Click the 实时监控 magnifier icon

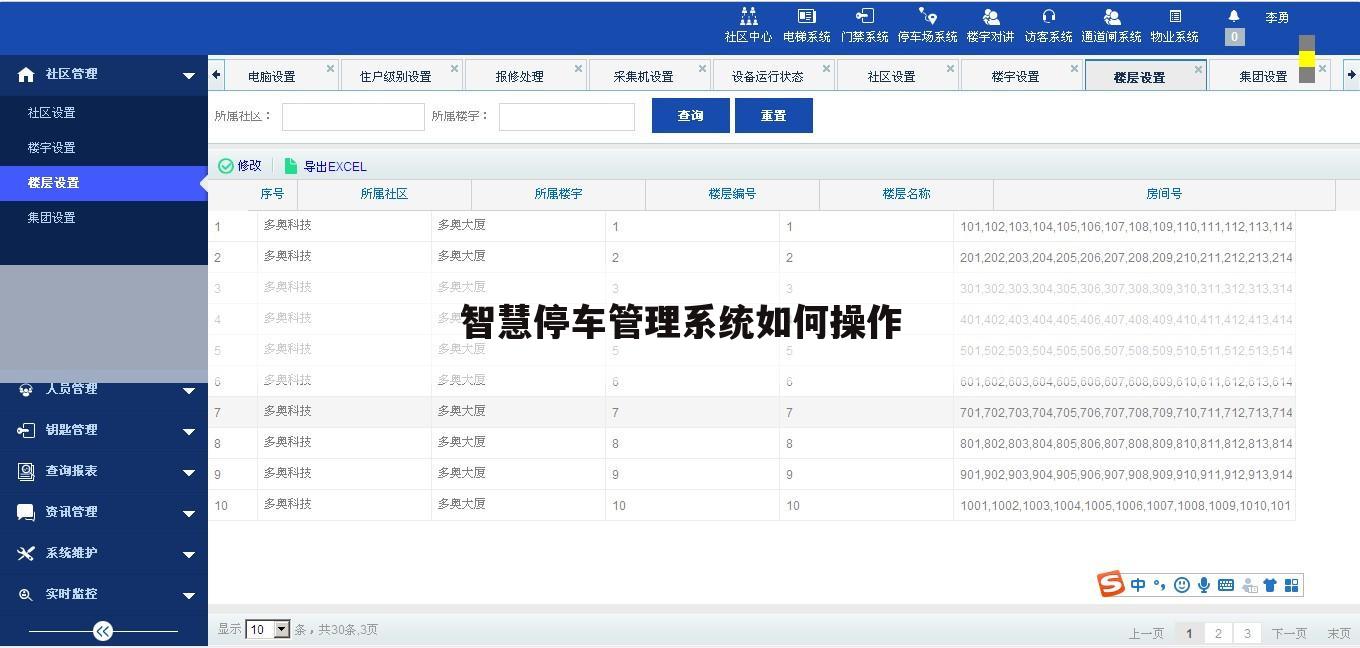(26, 594)
